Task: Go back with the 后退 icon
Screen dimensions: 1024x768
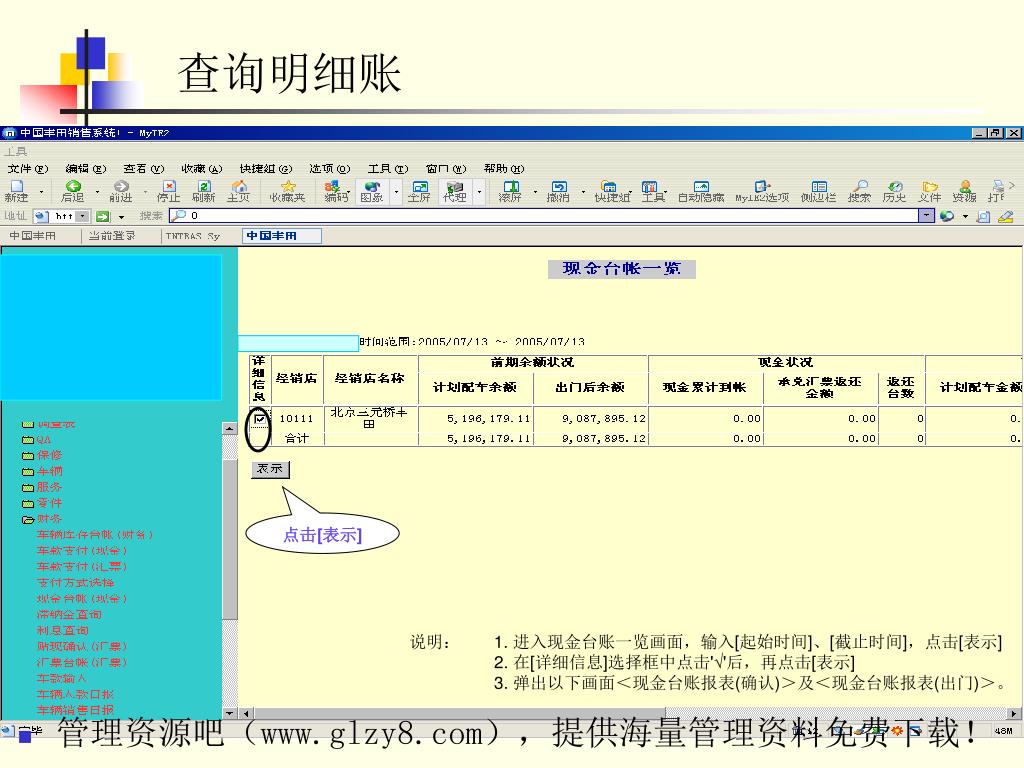Action: (x=72, y=191)
